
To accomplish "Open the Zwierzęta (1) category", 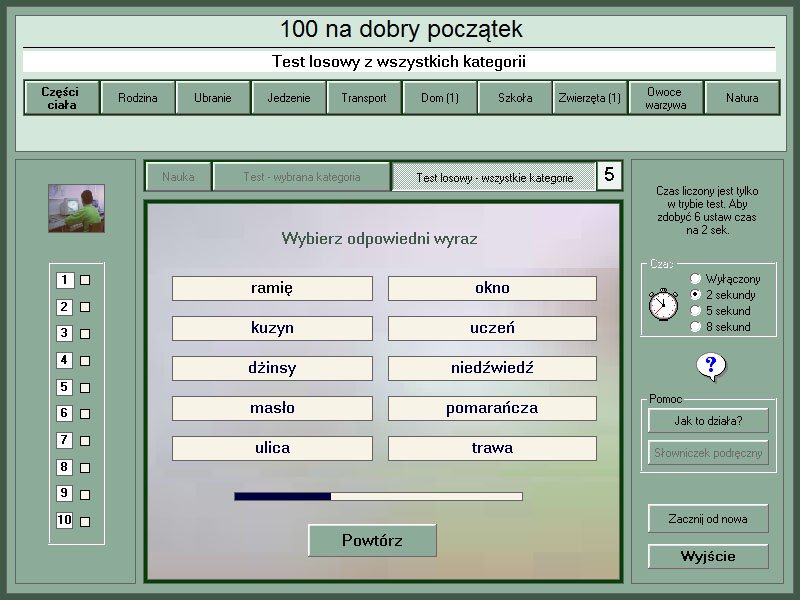I will (589, 98).
